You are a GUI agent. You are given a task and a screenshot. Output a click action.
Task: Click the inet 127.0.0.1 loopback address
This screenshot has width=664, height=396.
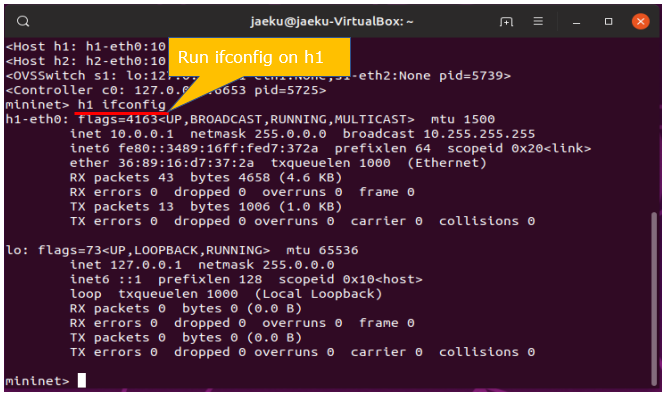tap(126, 265)
